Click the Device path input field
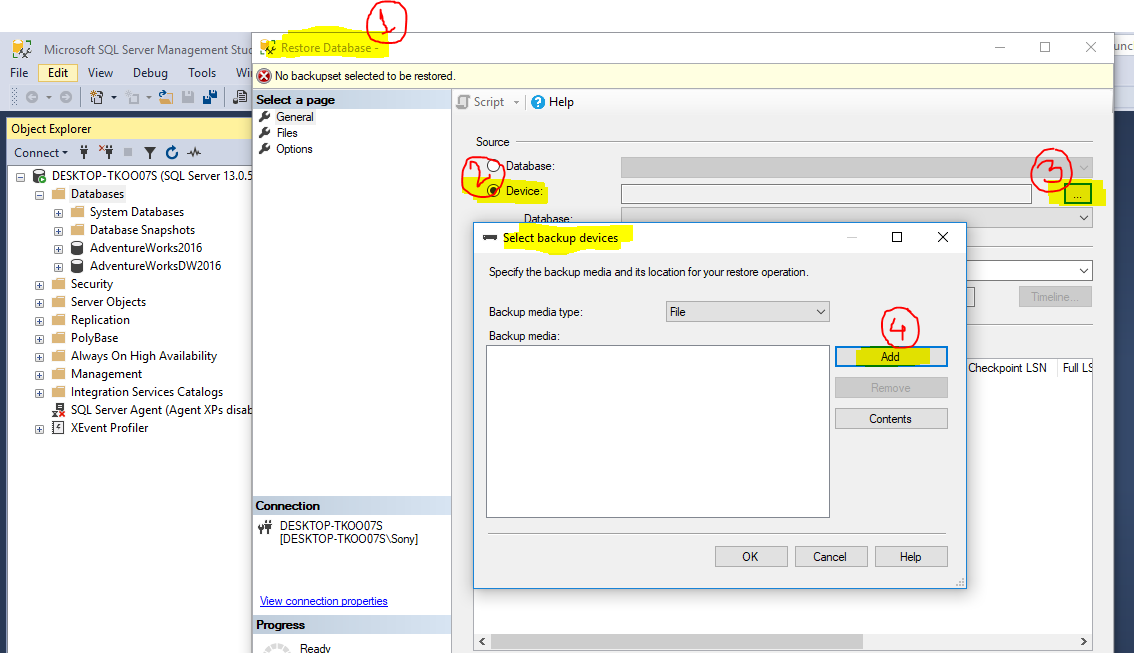The image size is (1134, 653). 826,194
